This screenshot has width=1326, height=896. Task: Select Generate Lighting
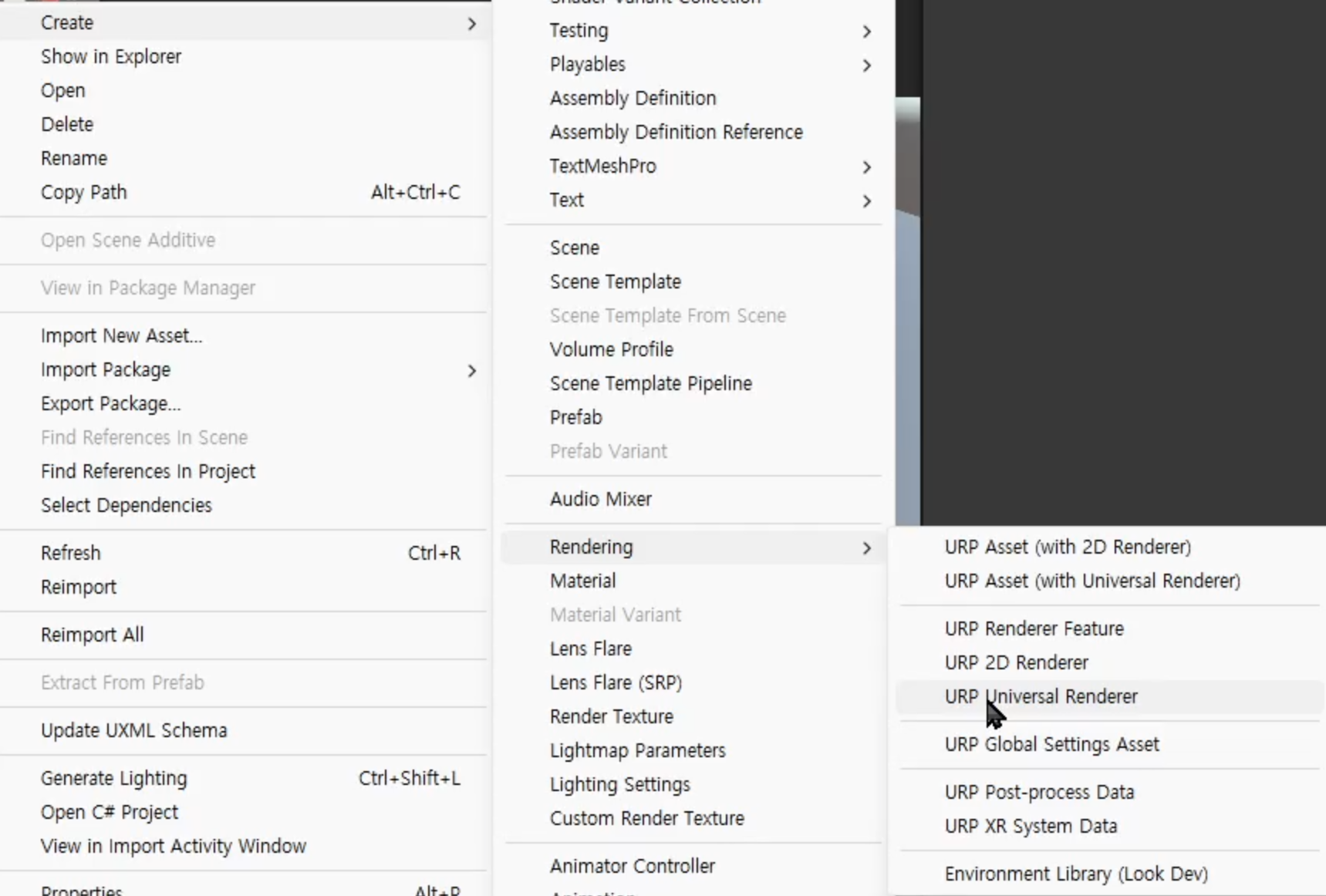click(x=245, y=779)
